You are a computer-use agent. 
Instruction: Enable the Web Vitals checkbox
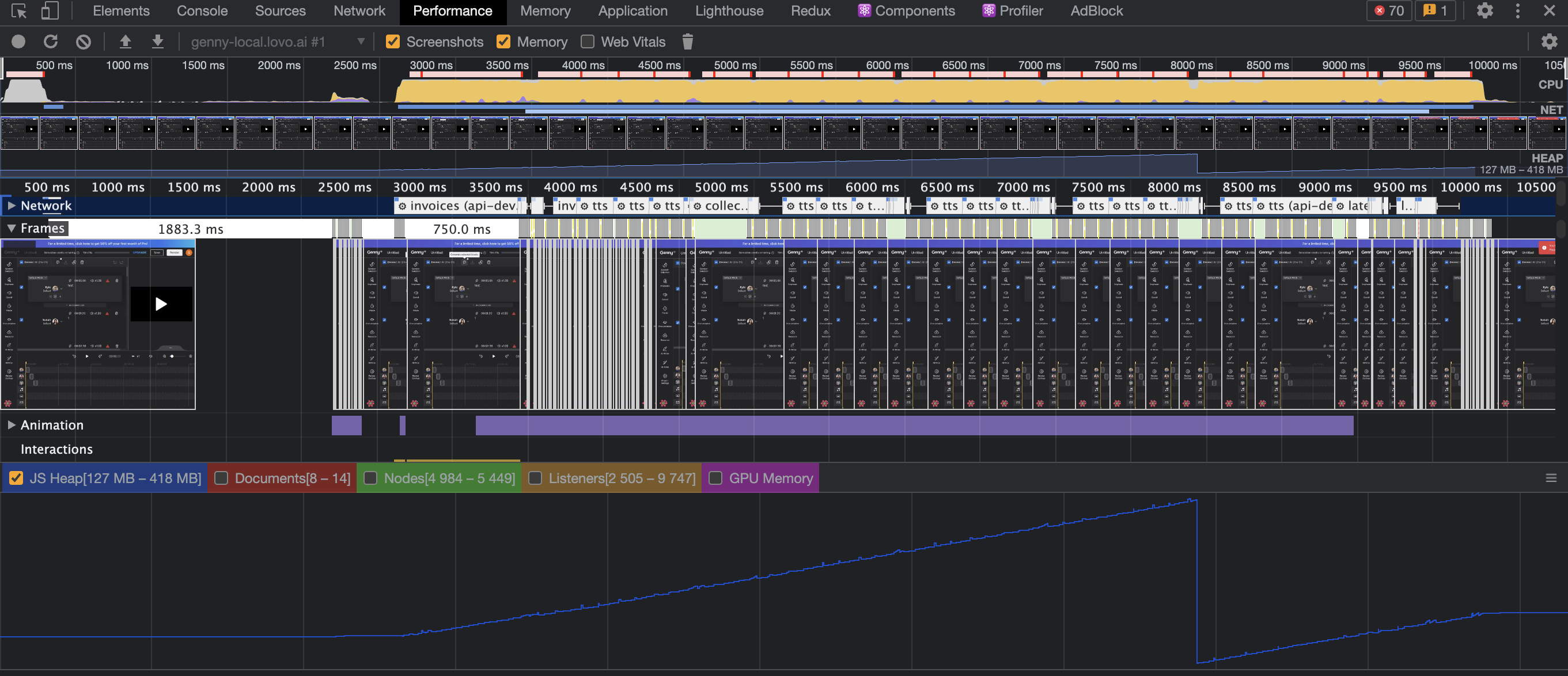pos(588,42)
